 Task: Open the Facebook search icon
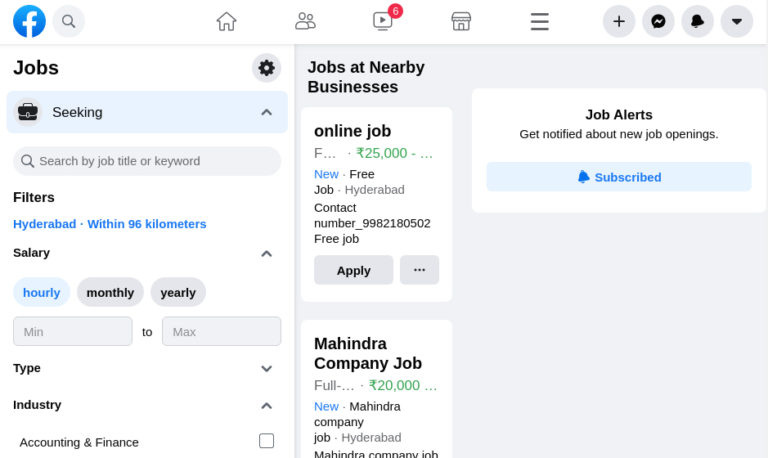click(68, 21)
